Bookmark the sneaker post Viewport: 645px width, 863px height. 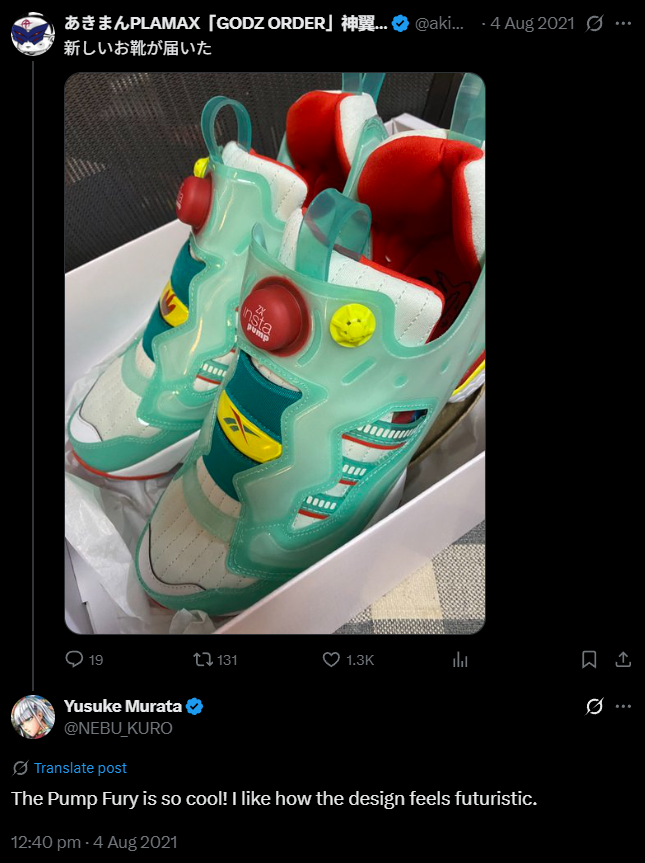[x=589, y=659]
